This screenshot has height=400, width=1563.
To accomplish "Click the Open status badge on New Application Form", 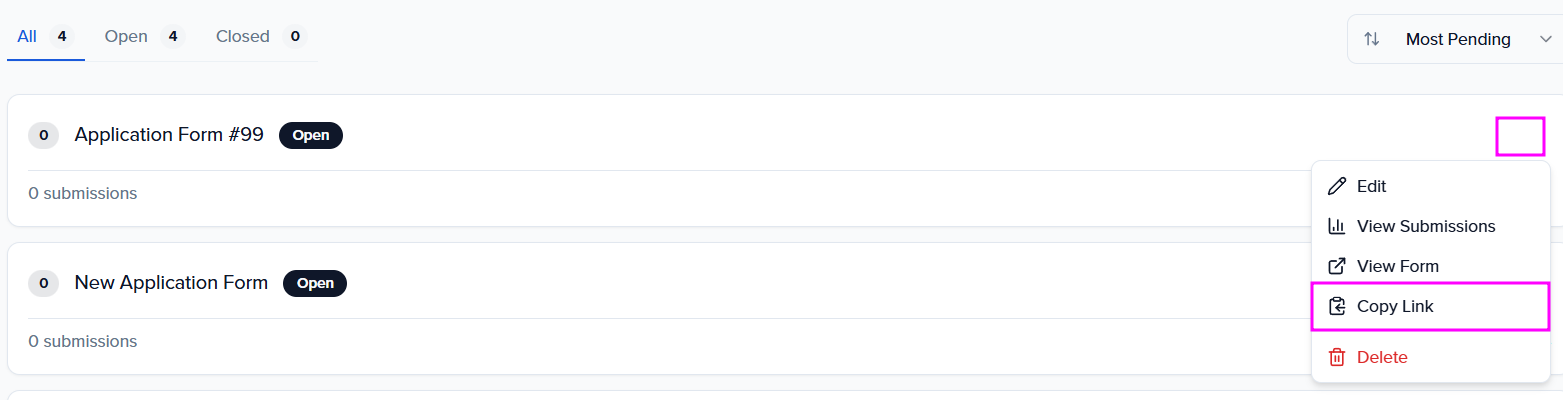I will [315, 283].
